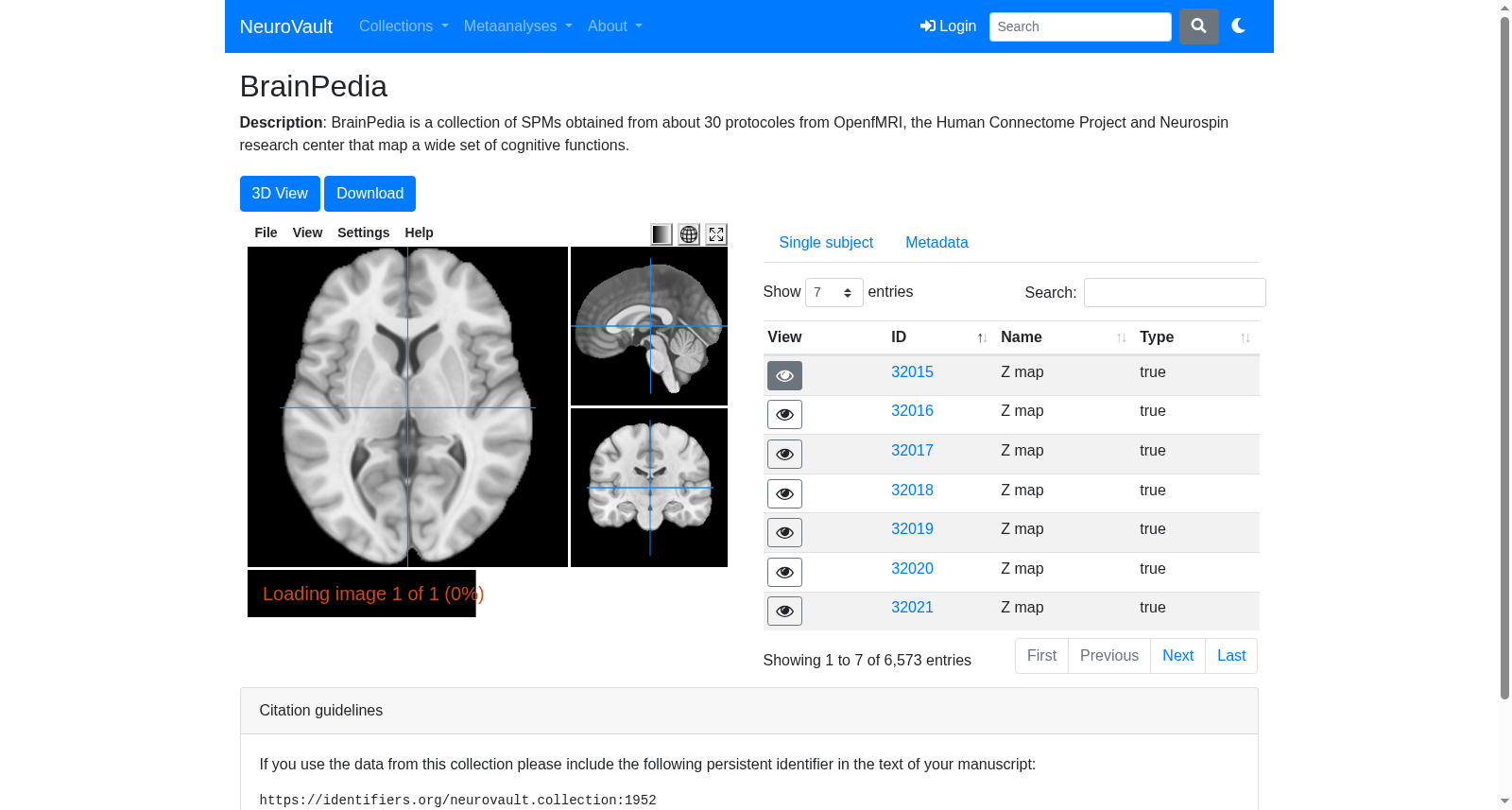The height and width of the screenshot is (810, 1512).
Task: Open the viewer View menu
Action: [307, 233]
